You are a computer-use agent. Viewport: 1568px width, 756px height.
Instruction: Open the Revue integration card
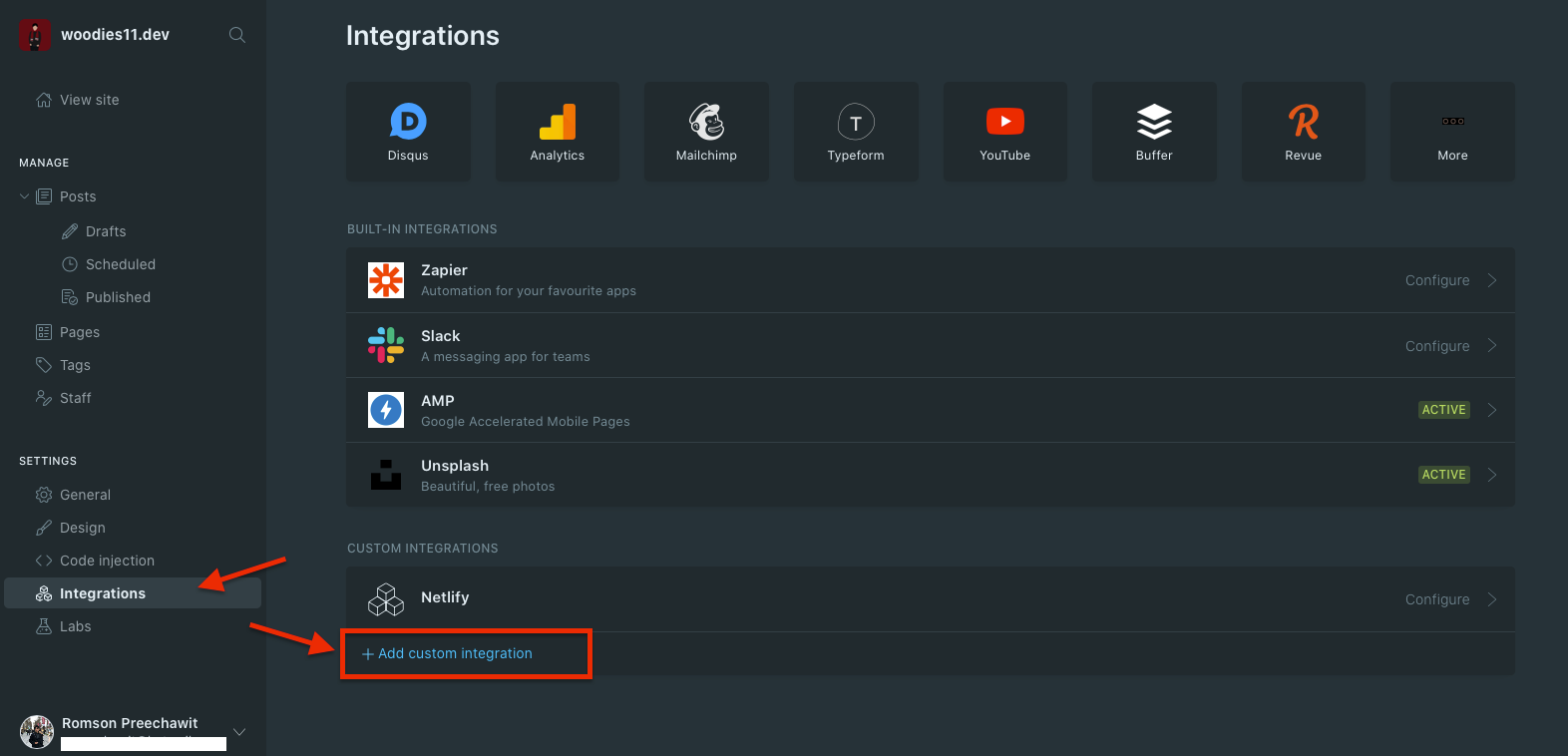(x=1304, y=132)
